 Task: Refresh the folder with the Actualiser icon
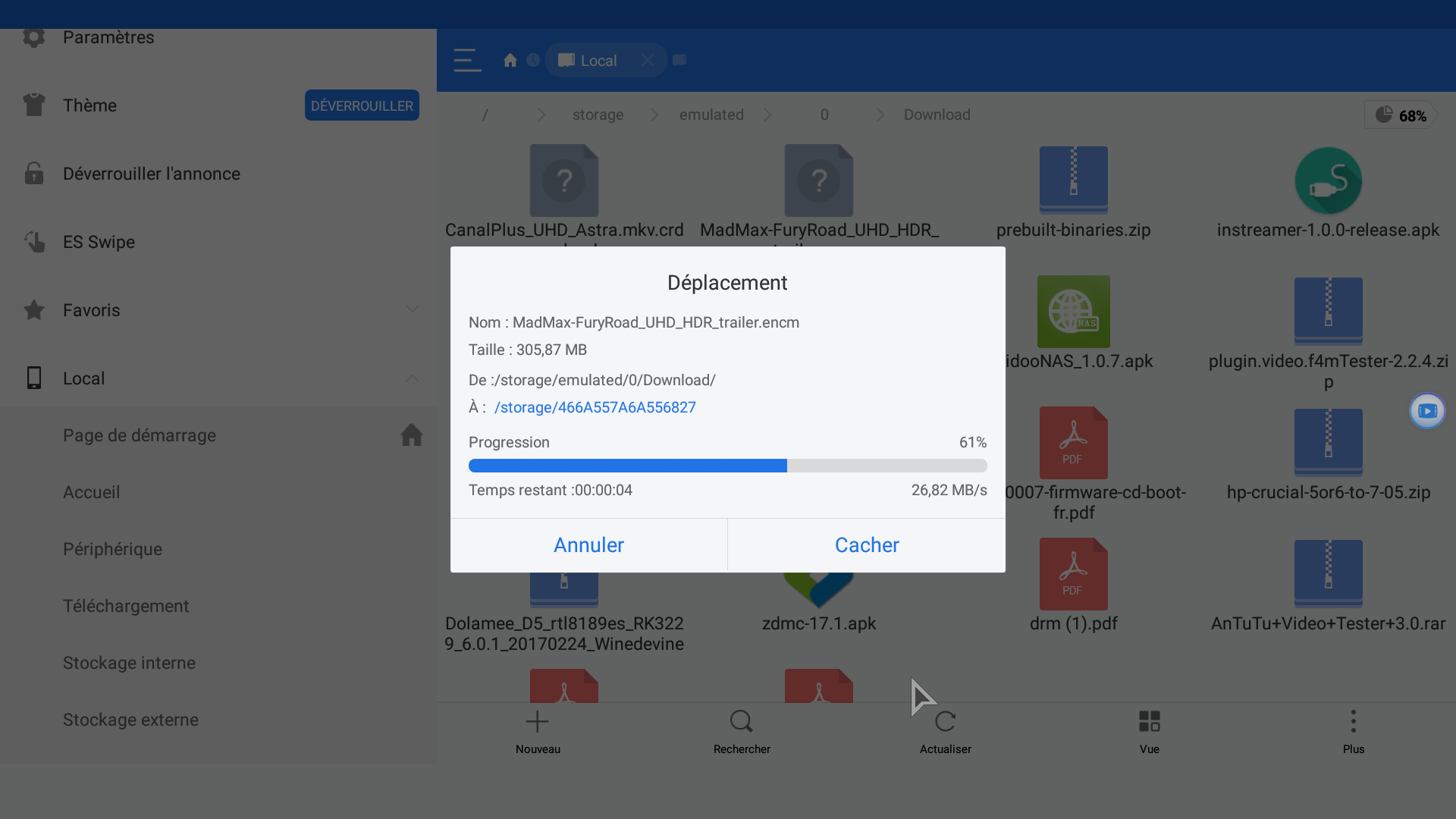(945, 722)
